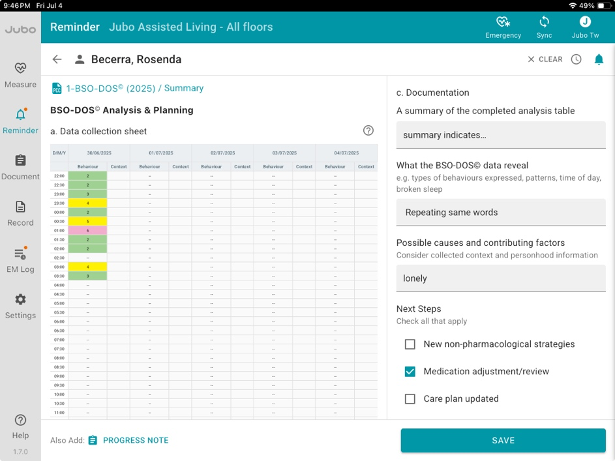Open the Settings section
Screen dimensions: 616x462
(20, 304)
